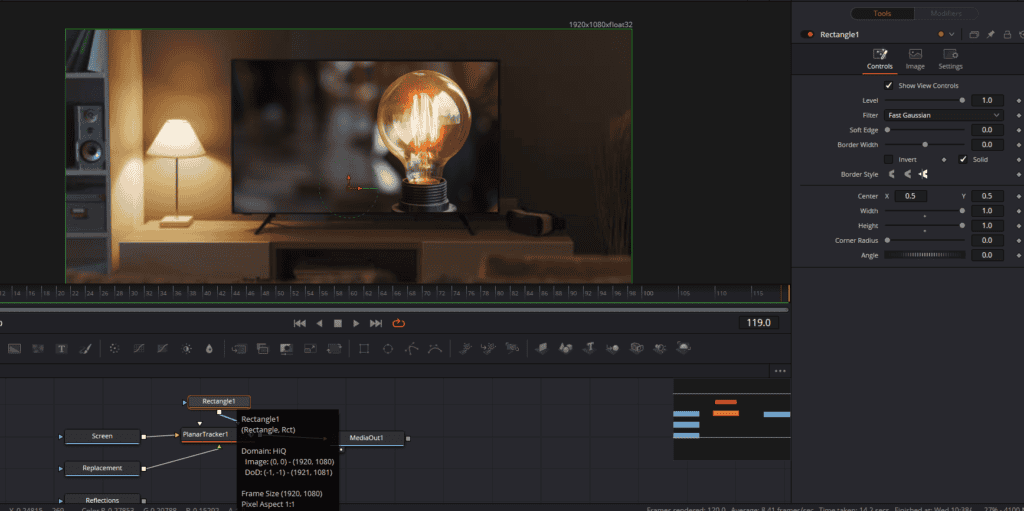Click the versions icon in Inspector header
Viewport: 1024px width, 511px height.
(974, 35)
